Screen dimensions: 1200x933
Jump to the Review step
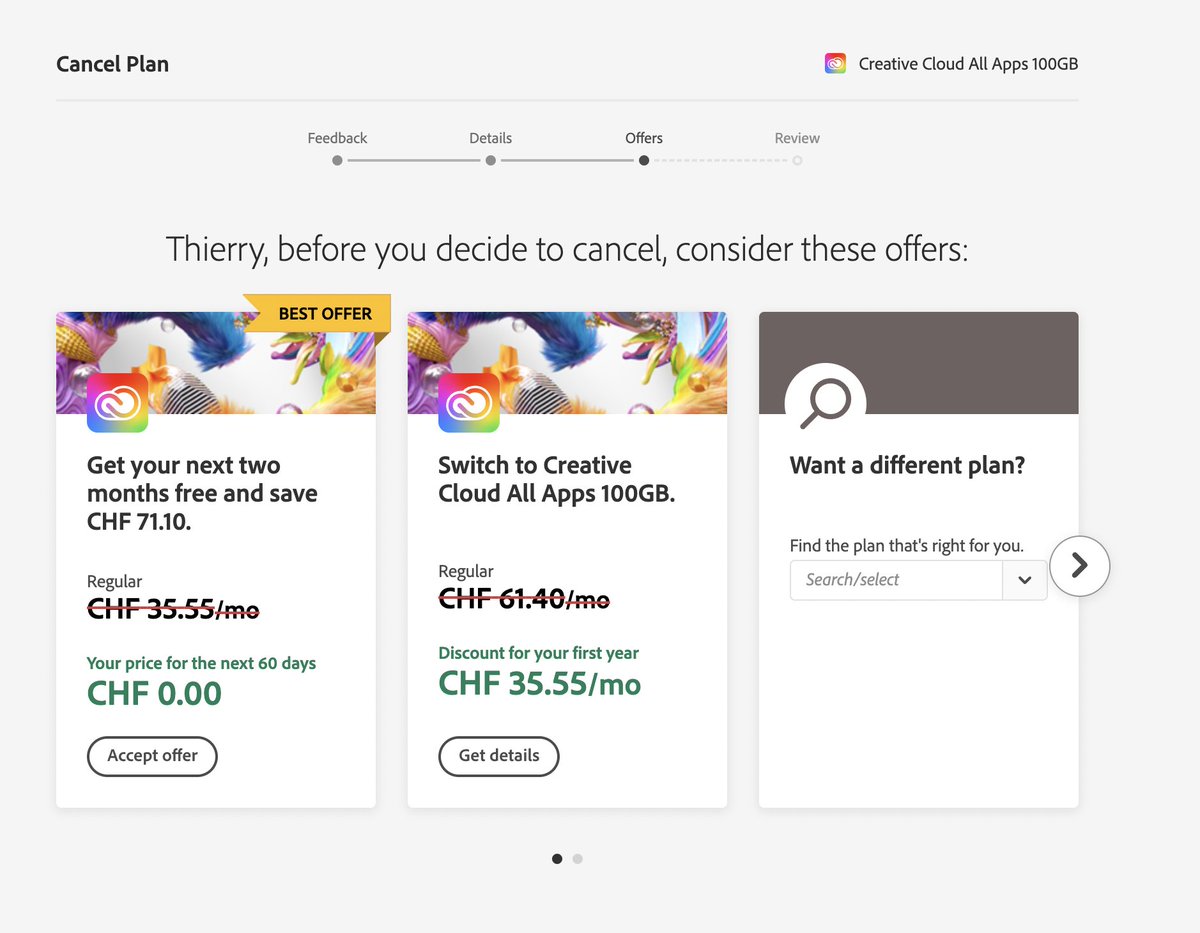[x=797, y=138]
